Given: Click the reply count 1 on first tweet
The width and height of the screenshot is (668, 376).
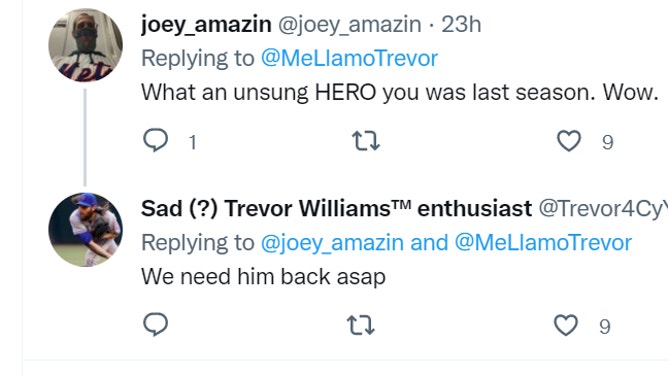Looking at the screenshot, I should [x=193, y=142].
